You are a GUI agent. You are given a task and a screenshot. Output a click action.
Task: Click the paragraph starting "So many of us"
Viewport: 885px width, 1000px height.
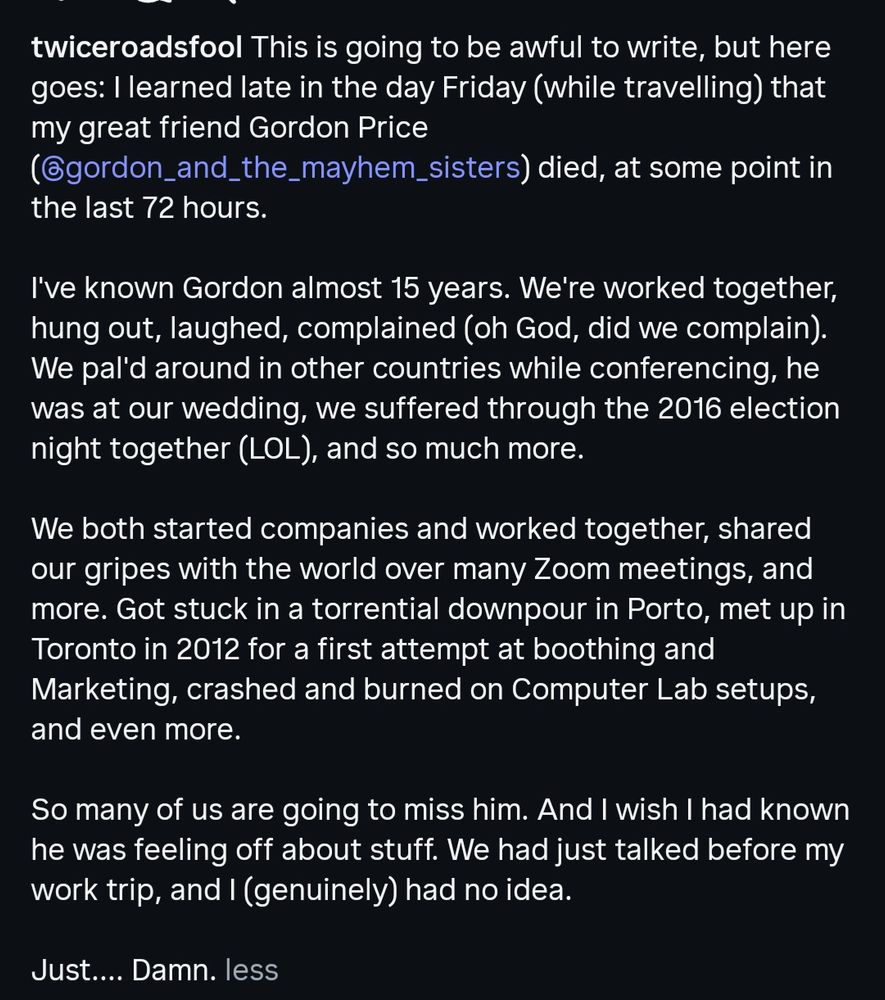pyautogui.click(x=440, y=849)
